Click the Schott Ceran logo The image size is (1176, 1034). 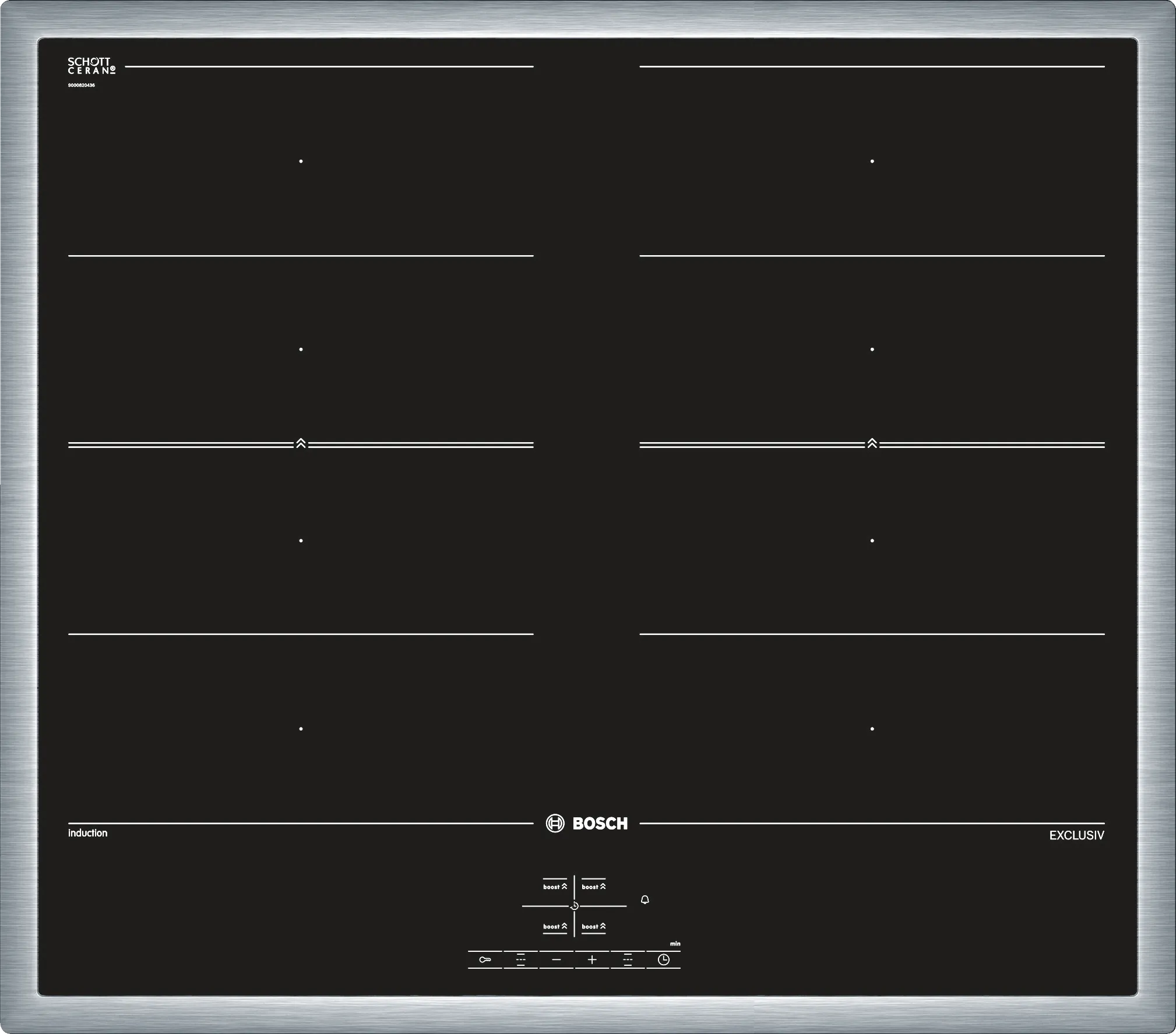click(x=91, y=66)
